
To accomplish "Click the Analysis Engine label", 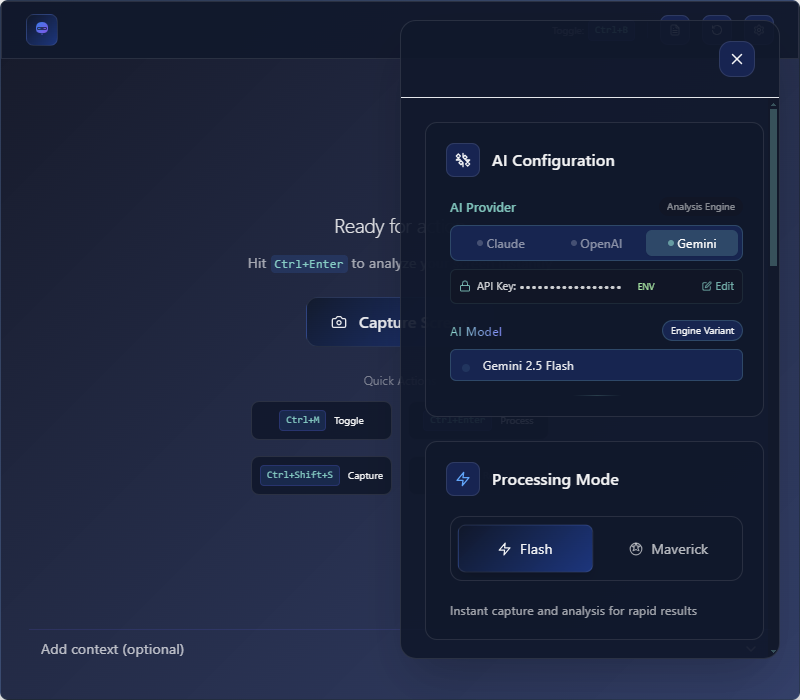I will click(701, 207).
